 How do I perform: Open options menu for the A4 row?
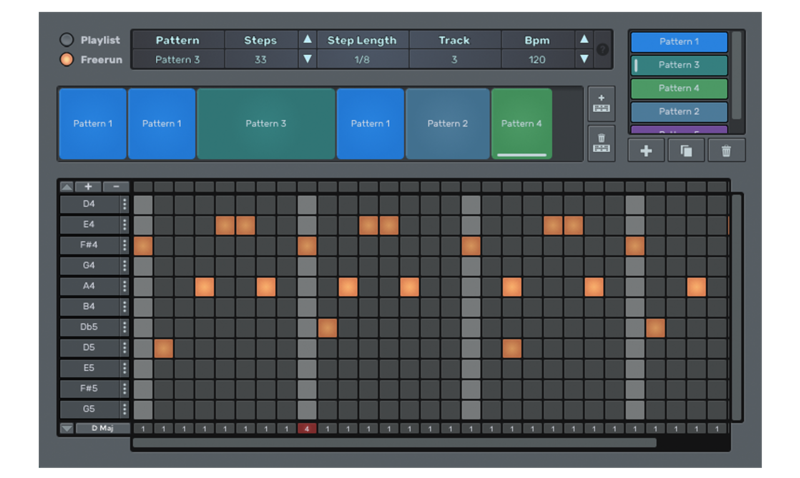125,287
